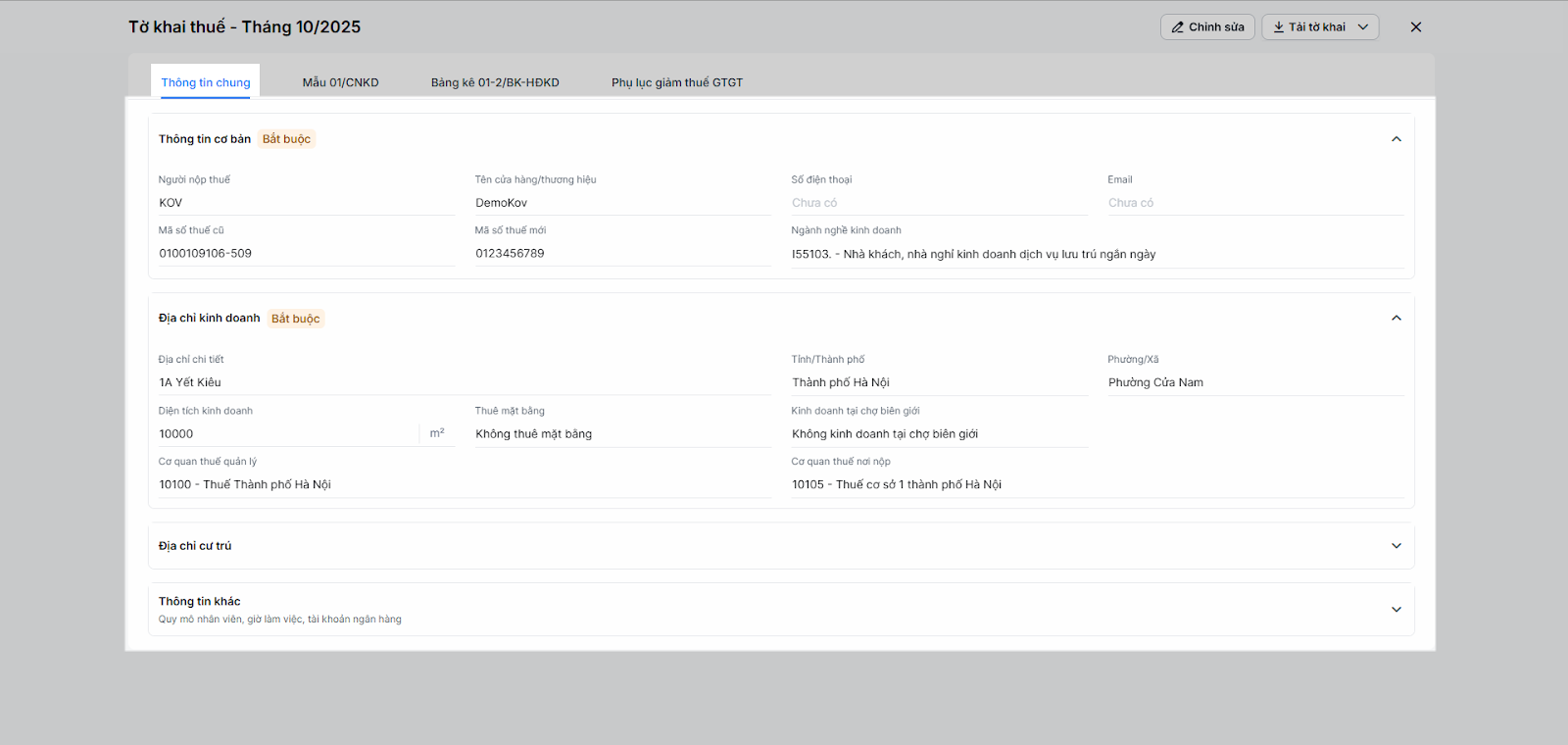The width and height of the screenshot is (1568, 745).
Task: Open the Mẫu 01/CNKD tab
Action: [340, 82]
